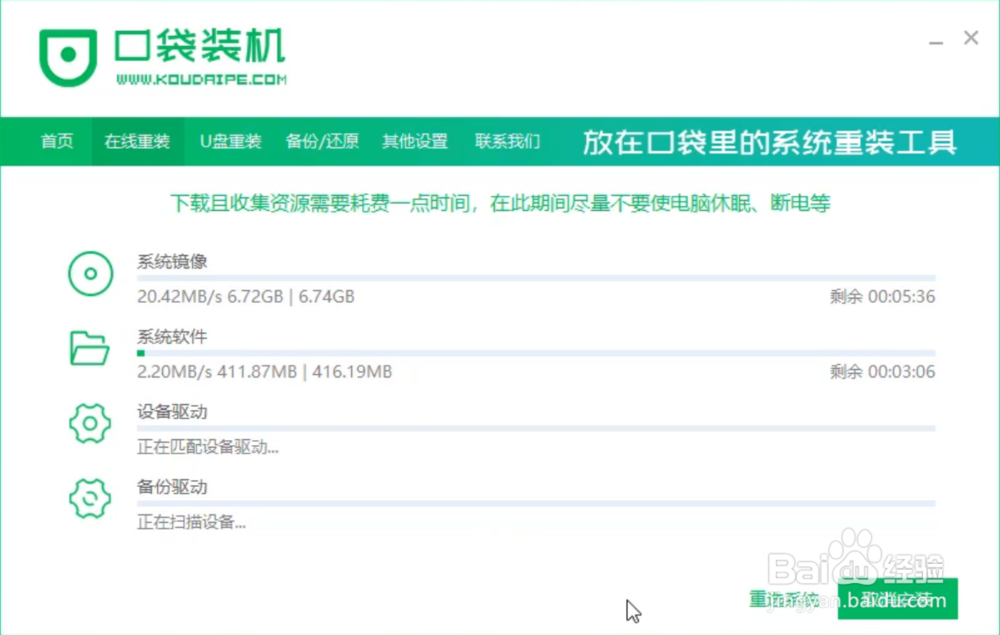Click the 系统镜像 label
The width and height of the screenshot is (1000, 635).
pos(172,261)
